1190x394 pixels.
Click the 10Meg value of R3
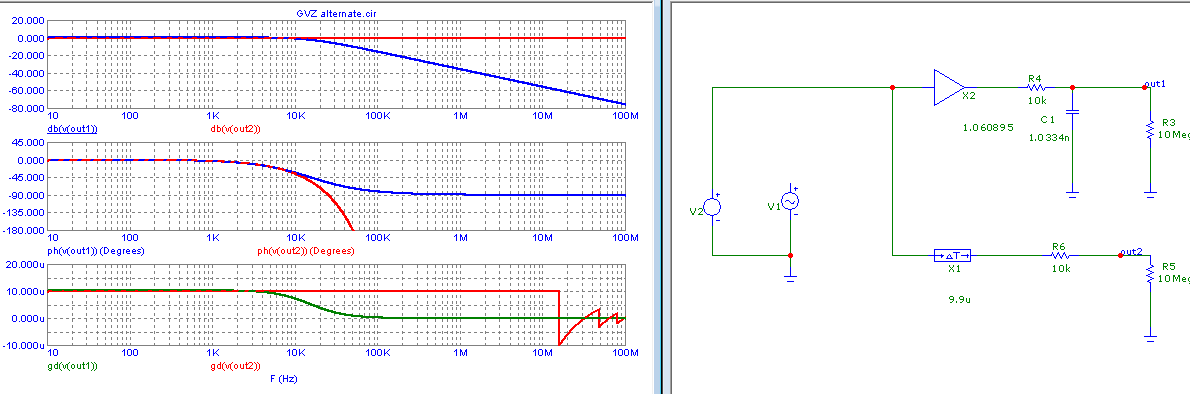click(x=1173, y=135)
